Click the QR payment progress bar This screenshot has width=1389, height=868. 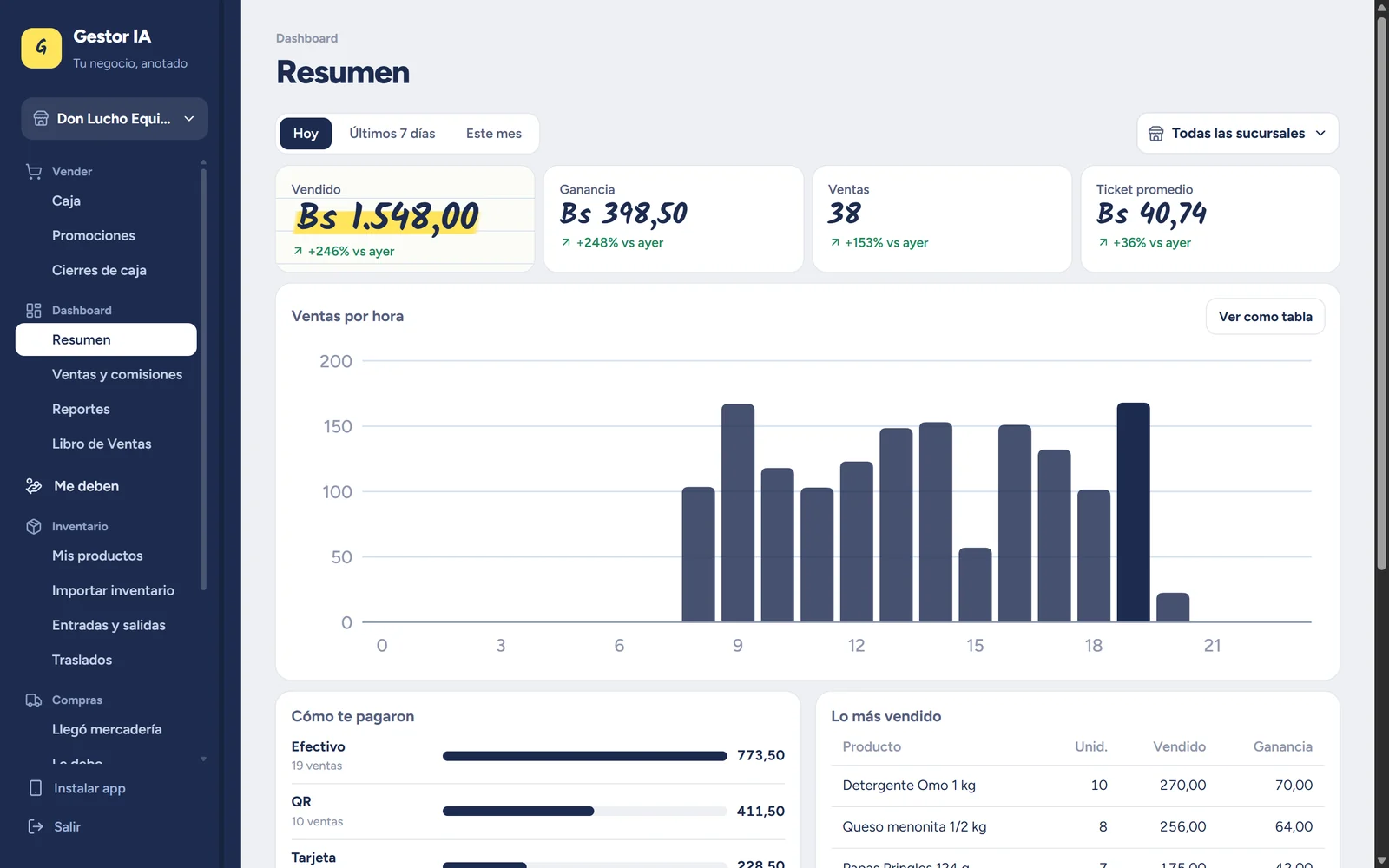click(584, 812)
